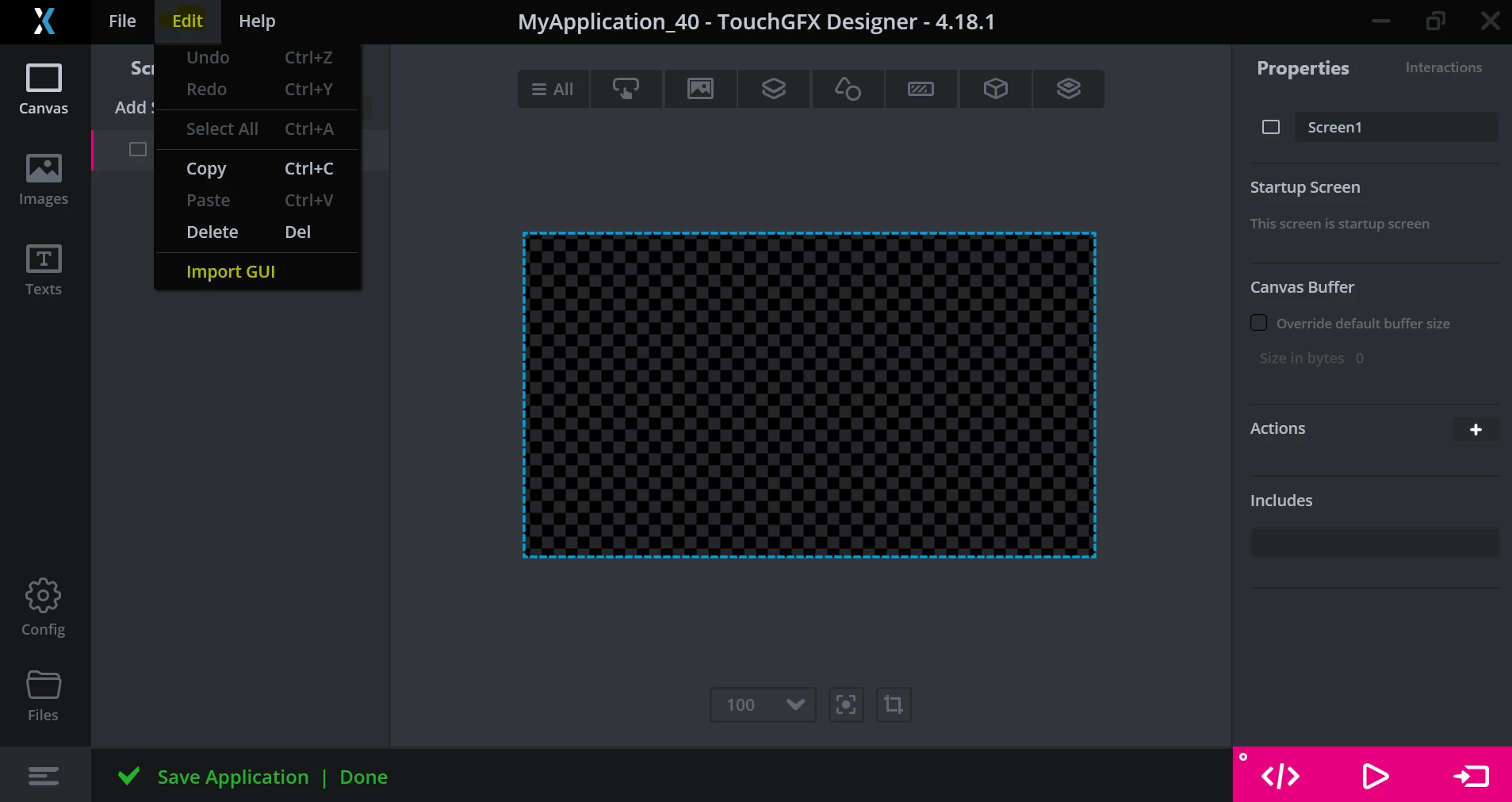This screenshot has height=802, width=1512.
Task: Open the Shapes widget category
Action: [848, 89]
